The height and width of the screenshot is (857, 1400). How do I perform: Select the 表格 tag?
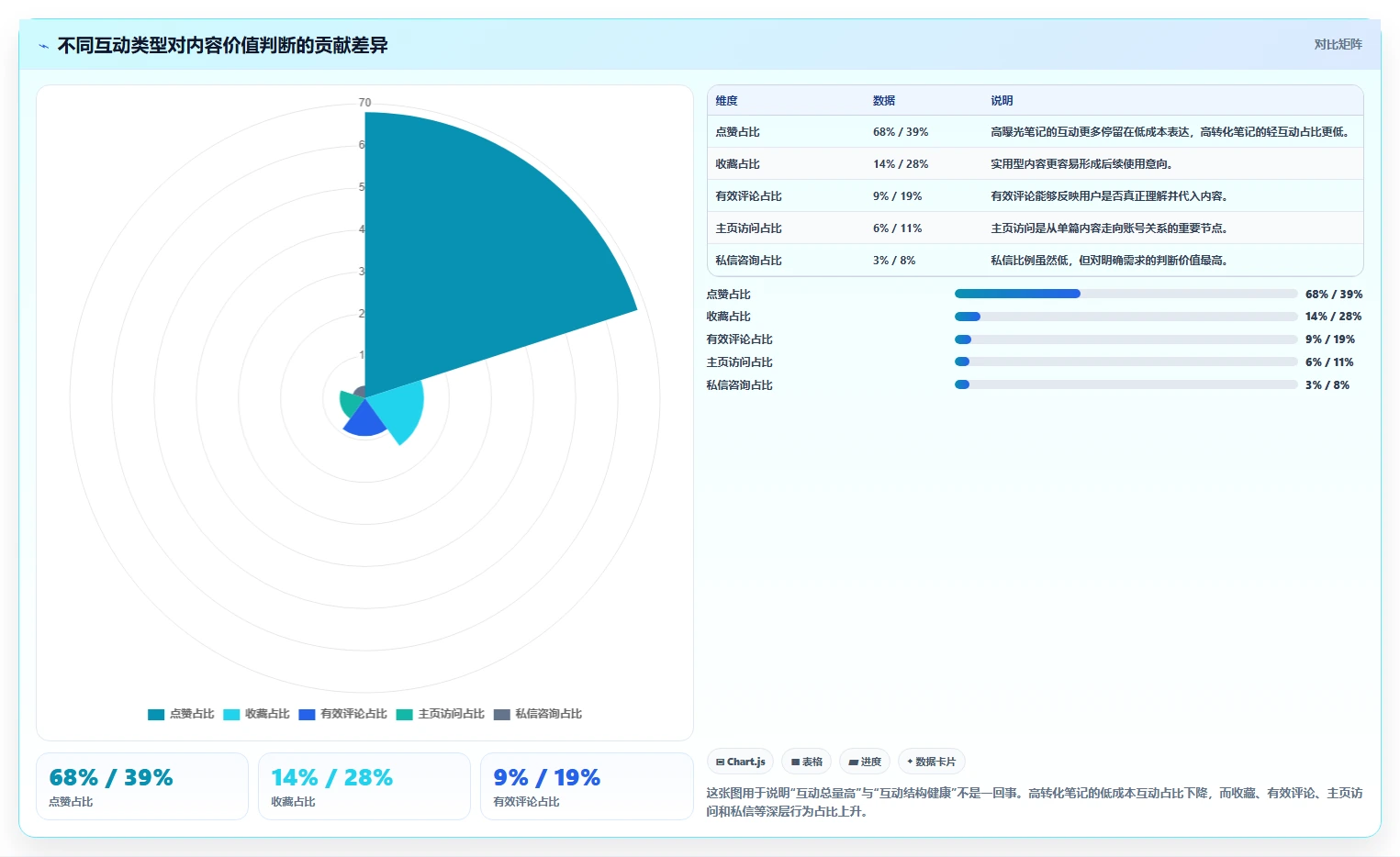click(807, 762)
